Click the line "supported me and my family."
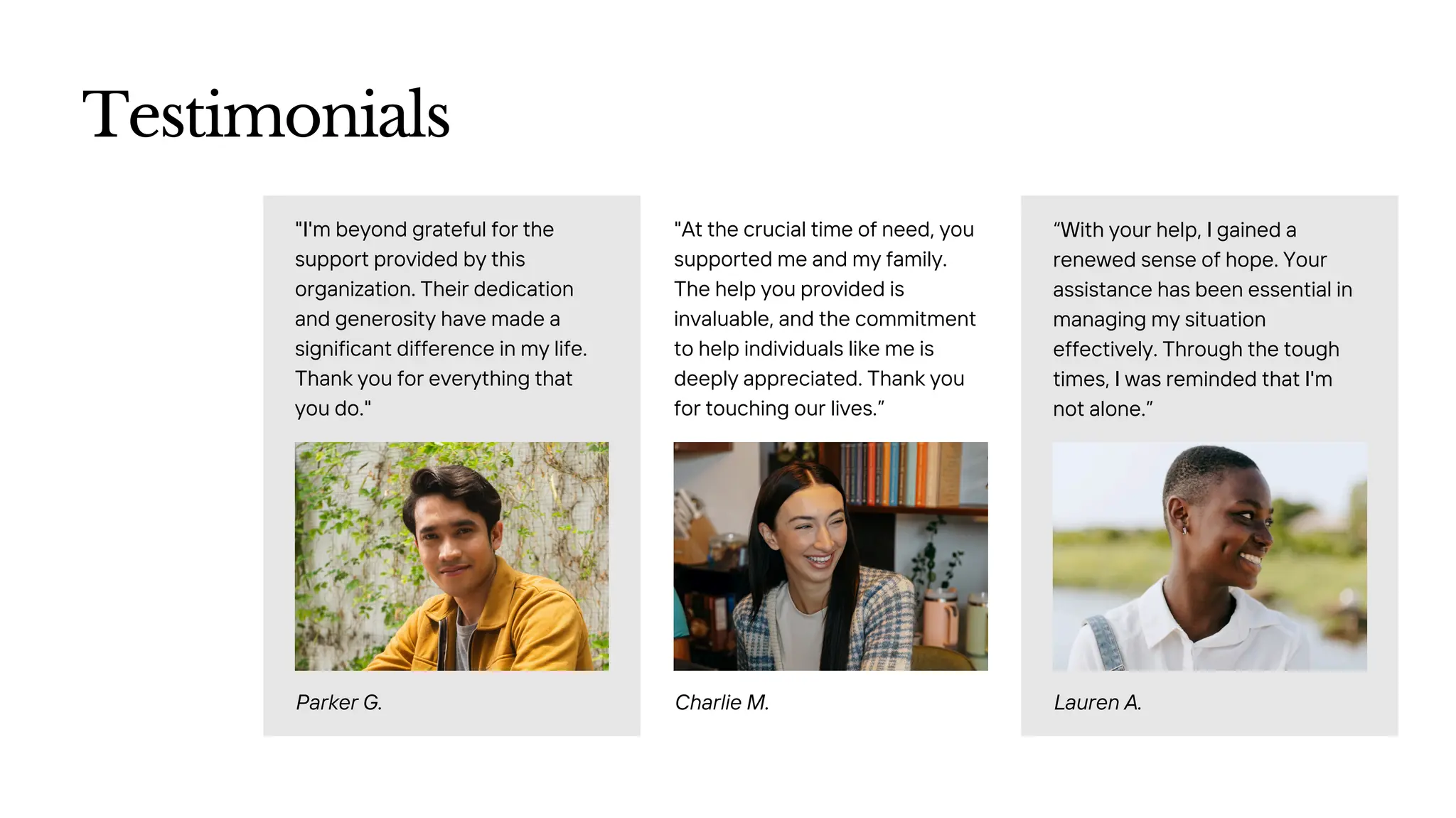 pyautogui.click(x=810, y=259)
